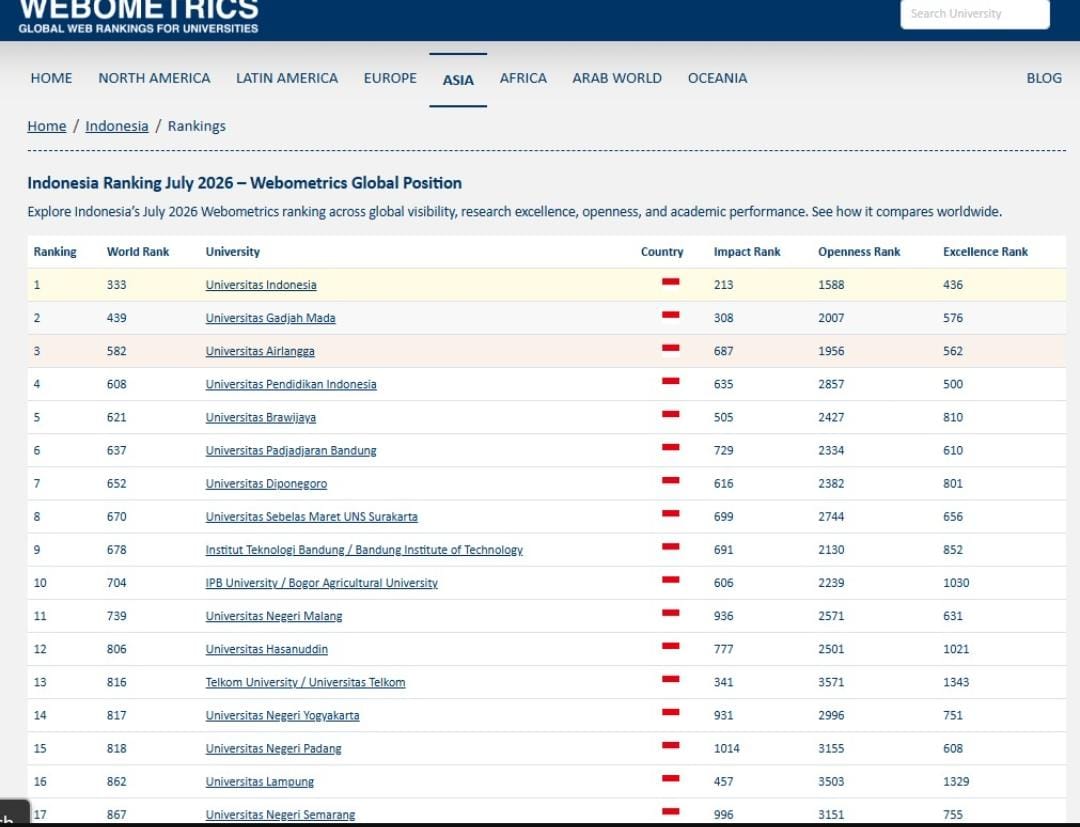1080x827 pixels.
Task: Open Institut Teknologi Bandung link
Action: 364,549
